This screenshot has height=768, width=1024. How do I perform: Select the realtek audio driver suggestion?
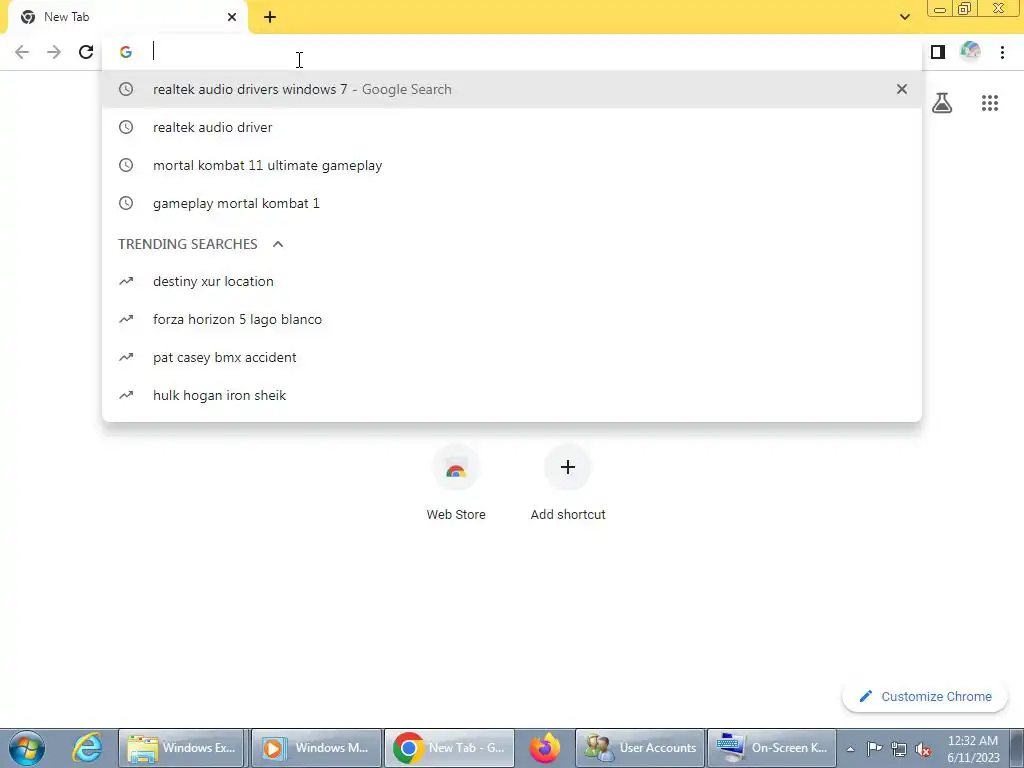tap(512, 127)
